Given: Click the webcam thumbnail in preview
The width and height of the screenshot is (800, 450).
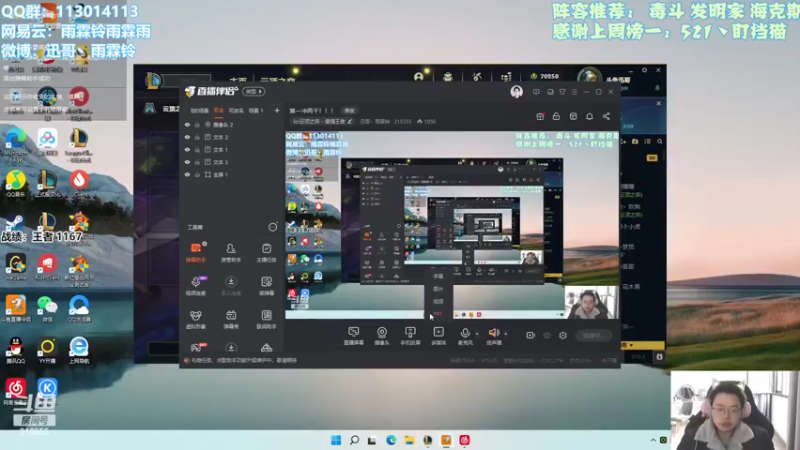Looking at the screenshot, I should click(591, 302).
